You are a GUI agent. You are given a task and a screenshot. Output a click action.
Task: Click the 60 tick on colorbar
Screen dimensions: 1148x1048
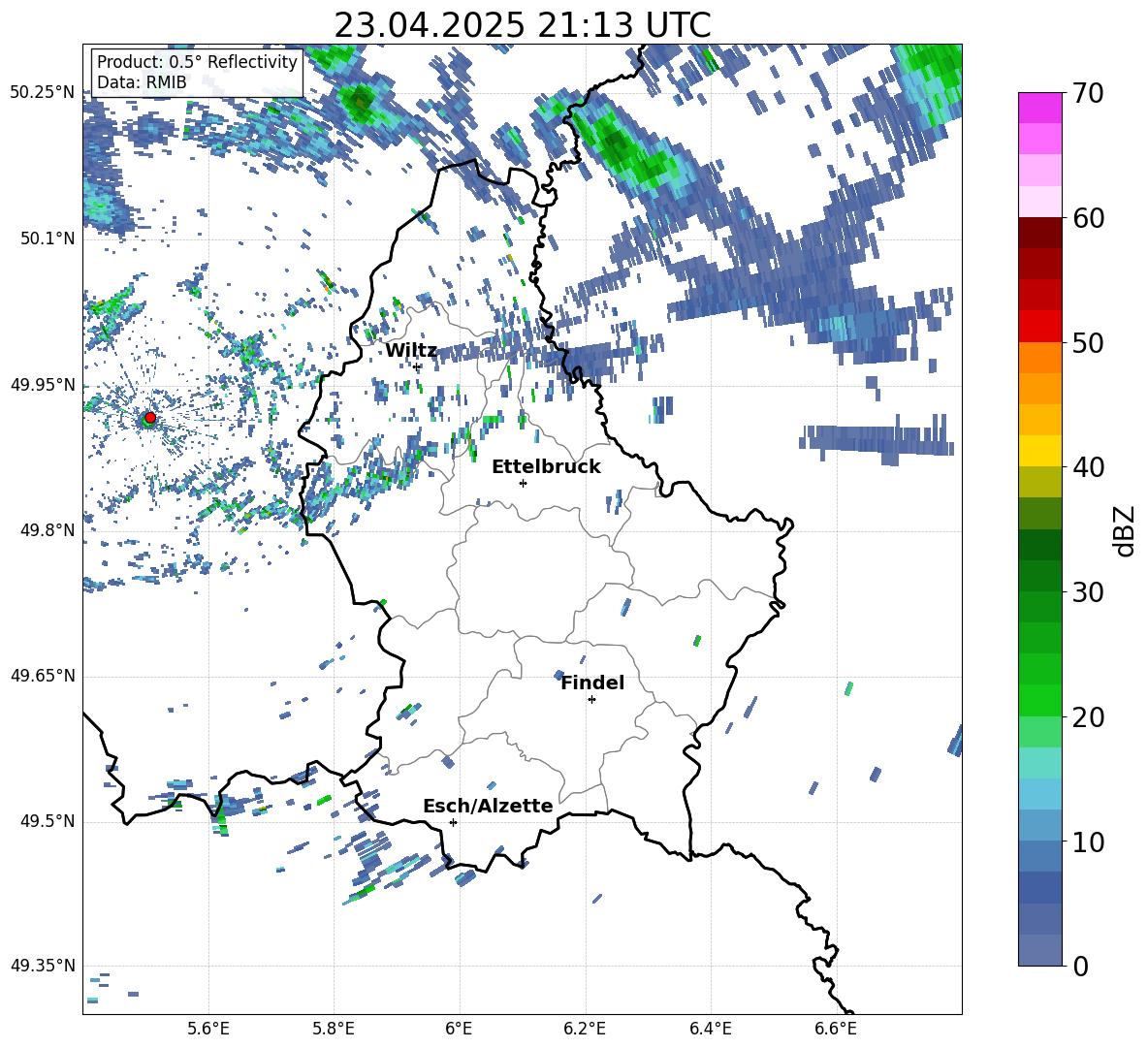[x=1088, y=218]
